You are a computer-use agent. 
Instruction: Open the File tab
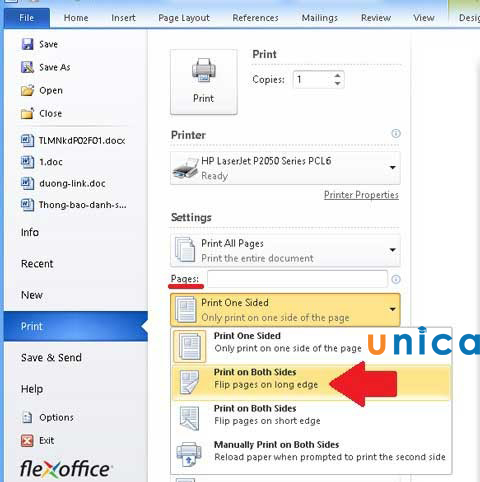(27, 18)
